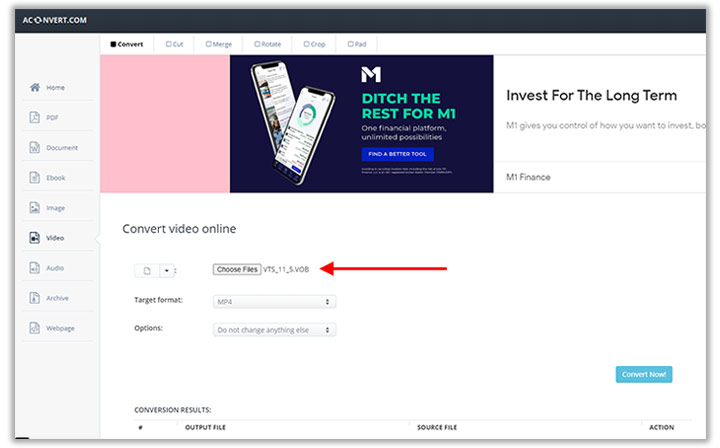Switch to the Cut tab

coord(174,45)
